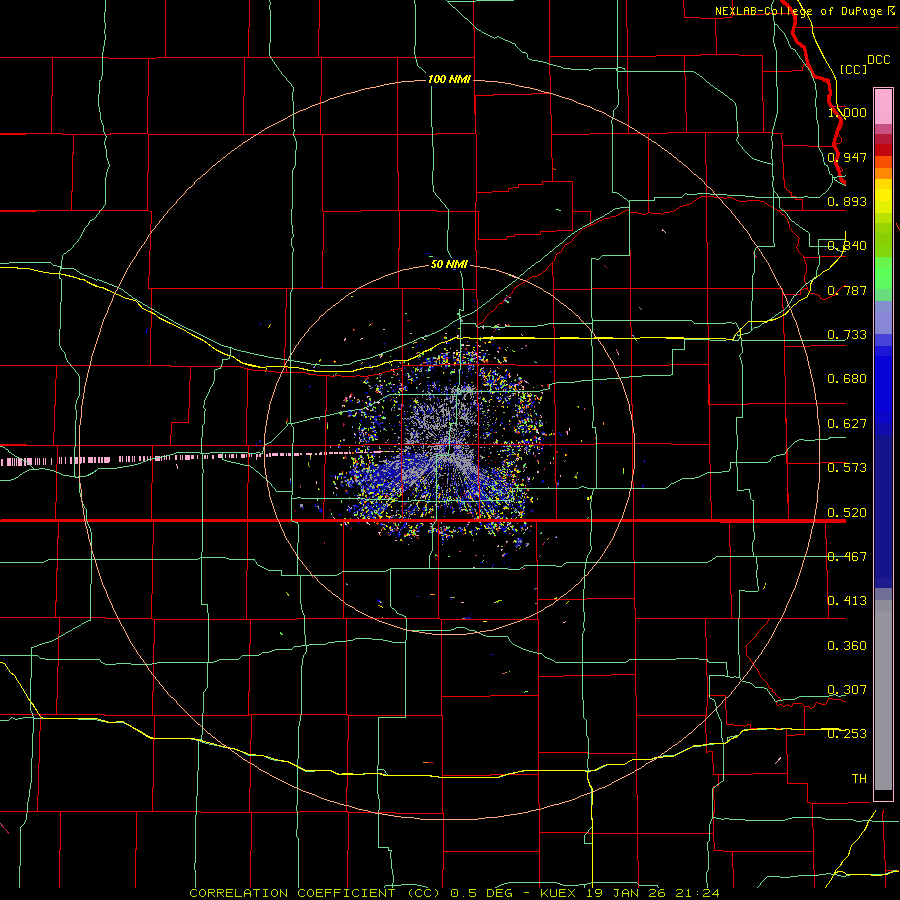Click the 0.840 scale value
The image size is (900, 900).
pos(847,246)
